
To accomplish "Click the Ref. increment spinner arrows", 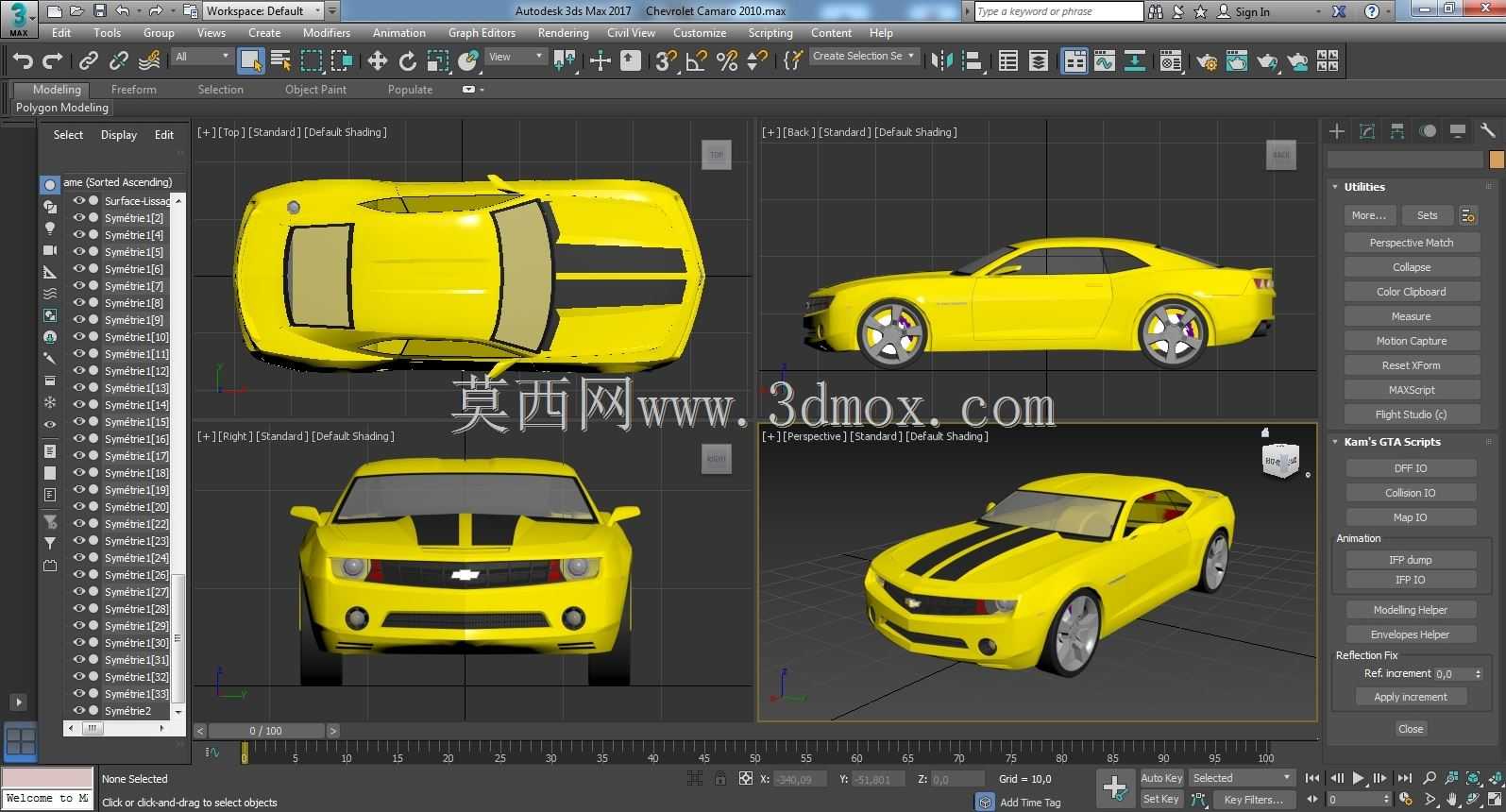I will click(1479, 674).
